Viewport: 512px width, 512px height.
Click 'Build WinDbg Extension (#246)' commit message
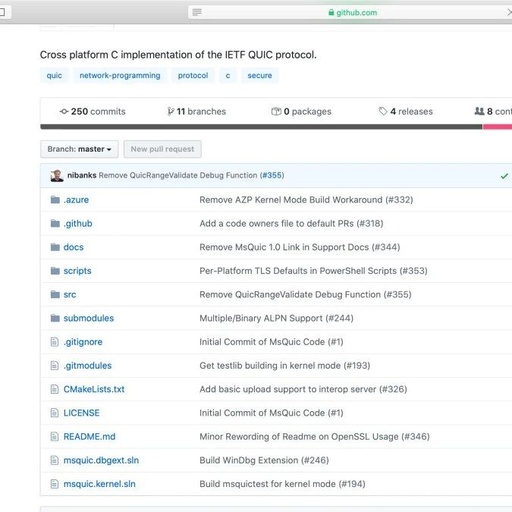tap(264, 460)
